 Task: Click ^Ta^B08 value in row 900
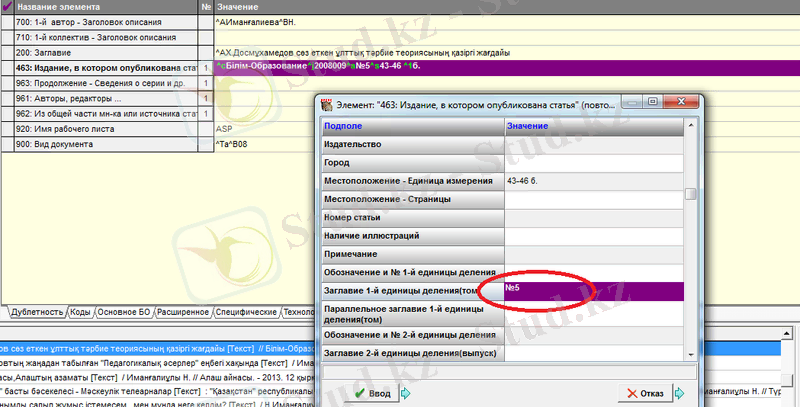click(231, 144)
